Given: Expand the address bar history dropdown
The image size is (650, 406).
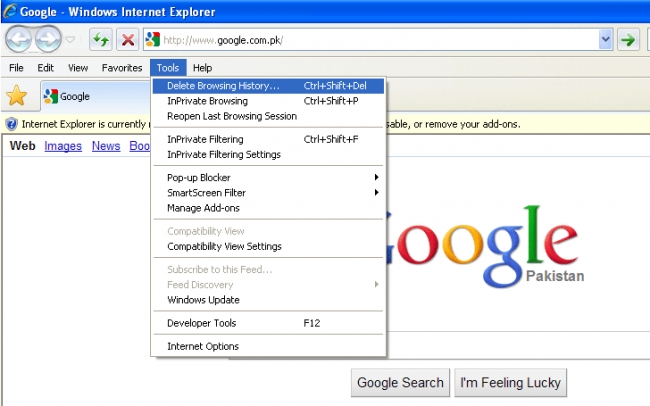Looking at the screenshot, I should [x=606, y=40].
